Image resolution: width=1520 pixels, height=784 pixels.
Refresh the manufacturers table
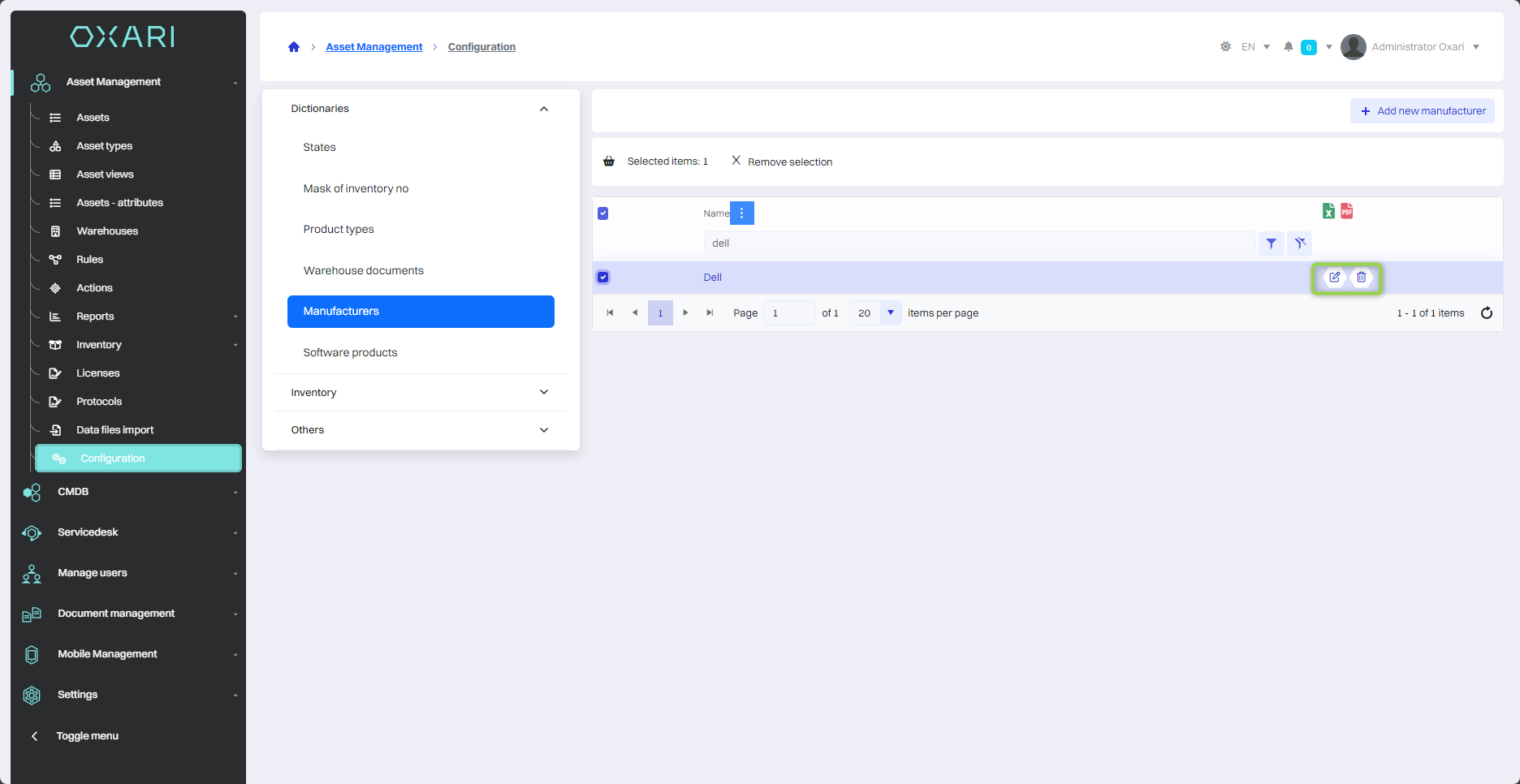[x=1487, y=313]
